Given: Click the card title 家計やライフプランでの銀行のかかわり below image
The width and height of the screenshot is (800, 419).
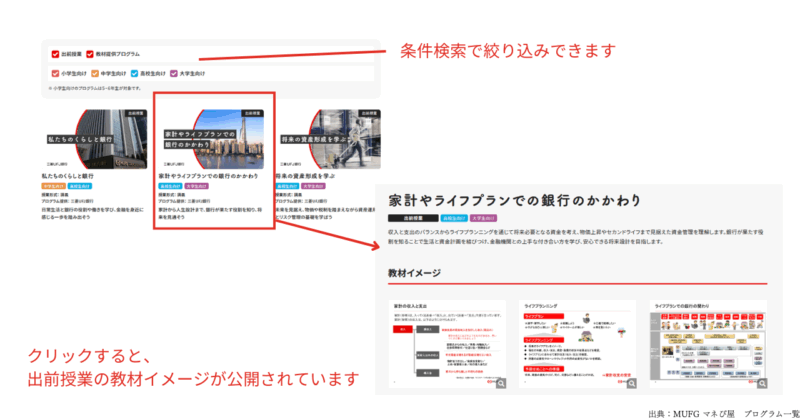Looking at the screenshot, I should tap(208, 176).
